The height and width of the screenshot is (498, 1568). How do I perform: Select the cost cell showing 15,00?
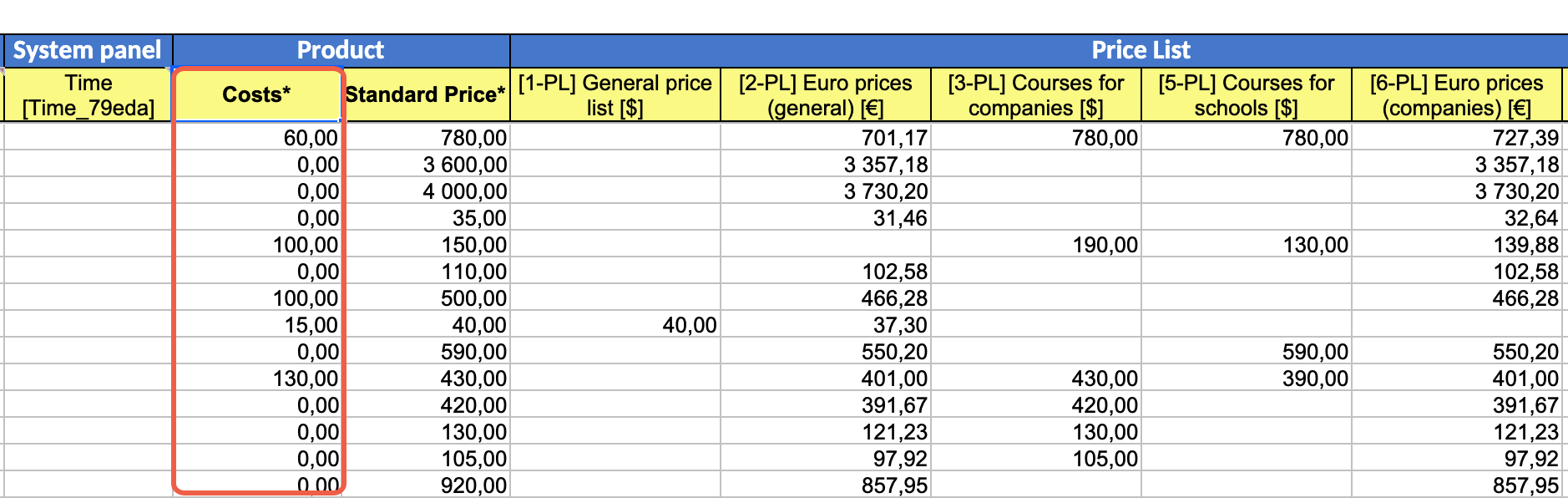pyautogui.click(x=257, y=324)
